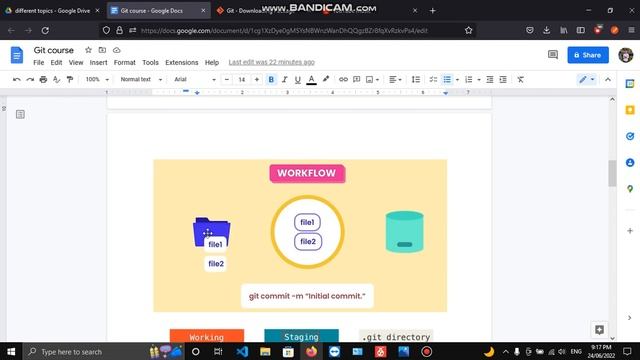Click the Redo icon in Docs toolbar
Screen dimensions: 640x360
30,80
